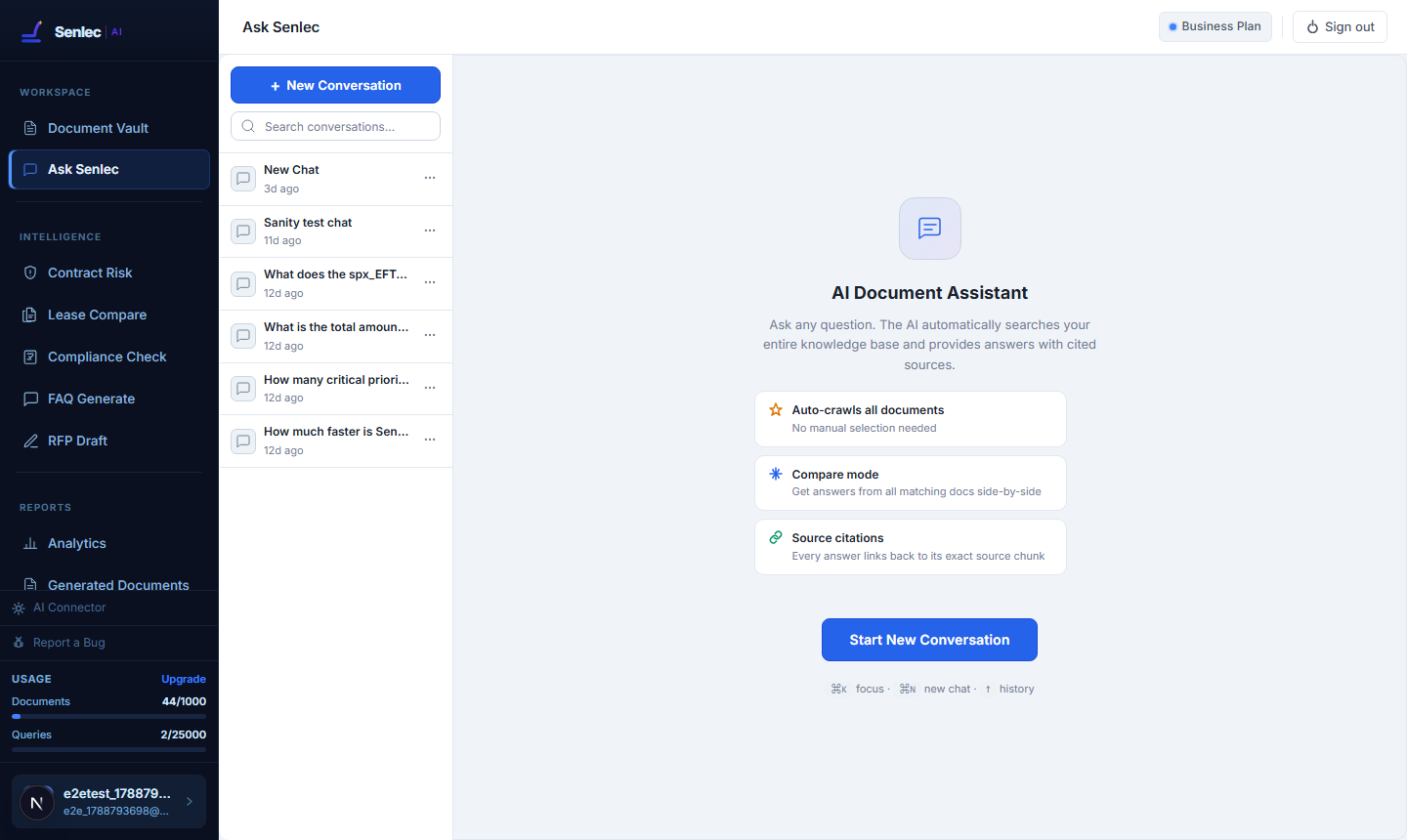The width and height of the screenshot is (1407, 840).
Task: Open the 'What is the total amoun...' conversation
Action: (x=336, y=336)
